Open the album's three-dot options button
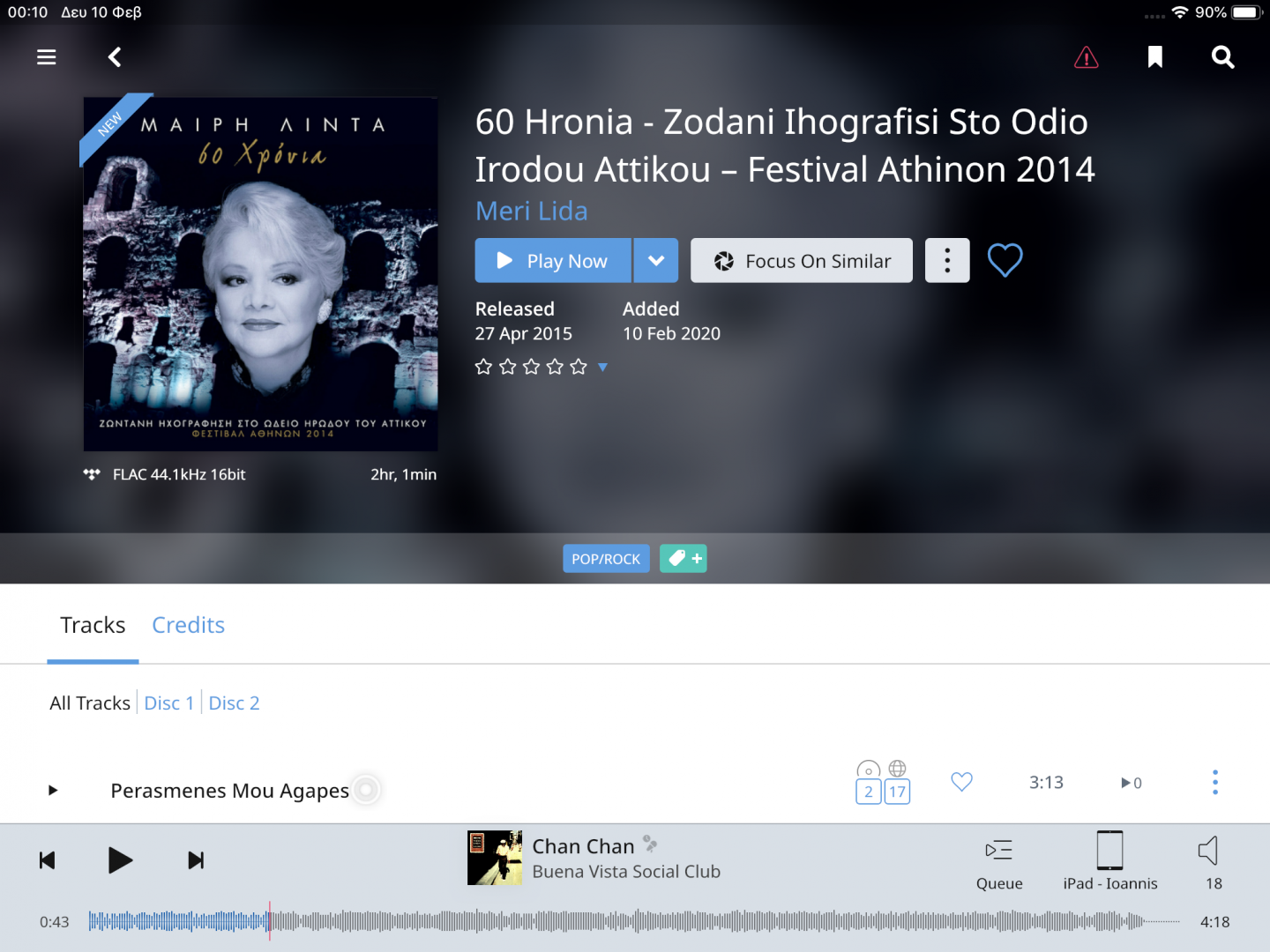Screen dimensions: 1270x952 point(947,260)
